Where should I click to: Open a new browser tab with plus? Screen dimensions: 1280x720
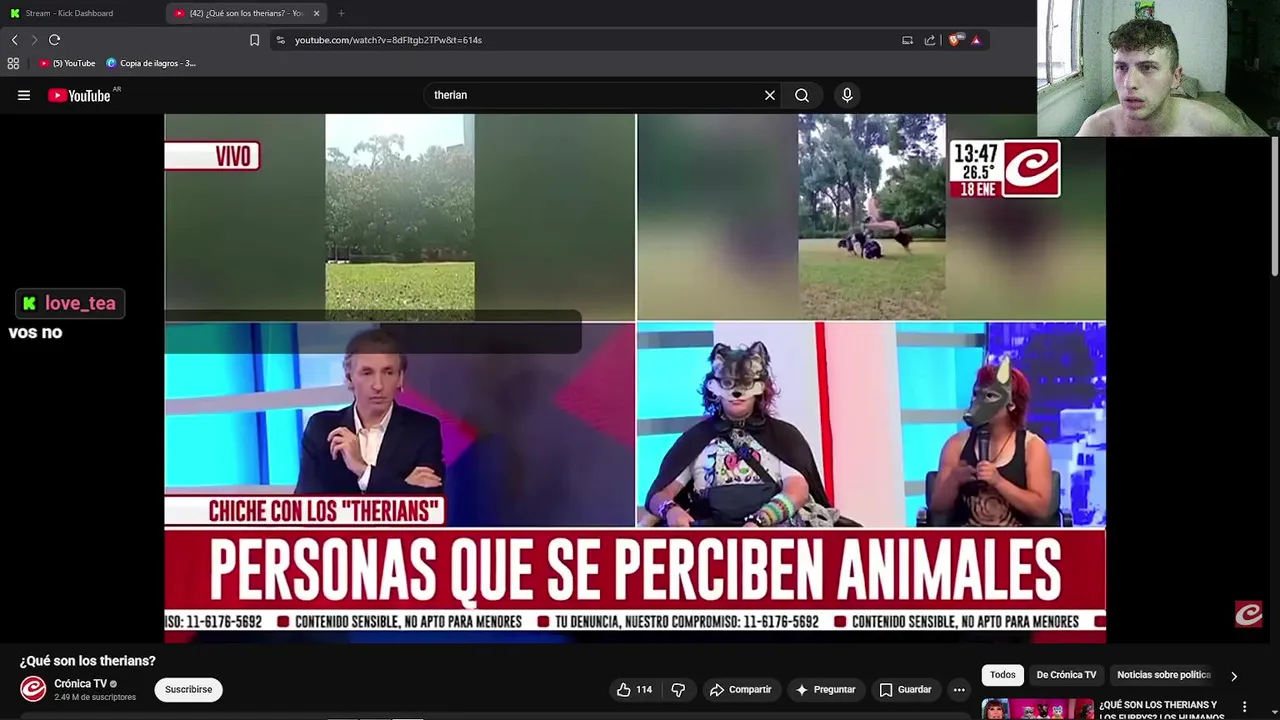click(341, 13)
